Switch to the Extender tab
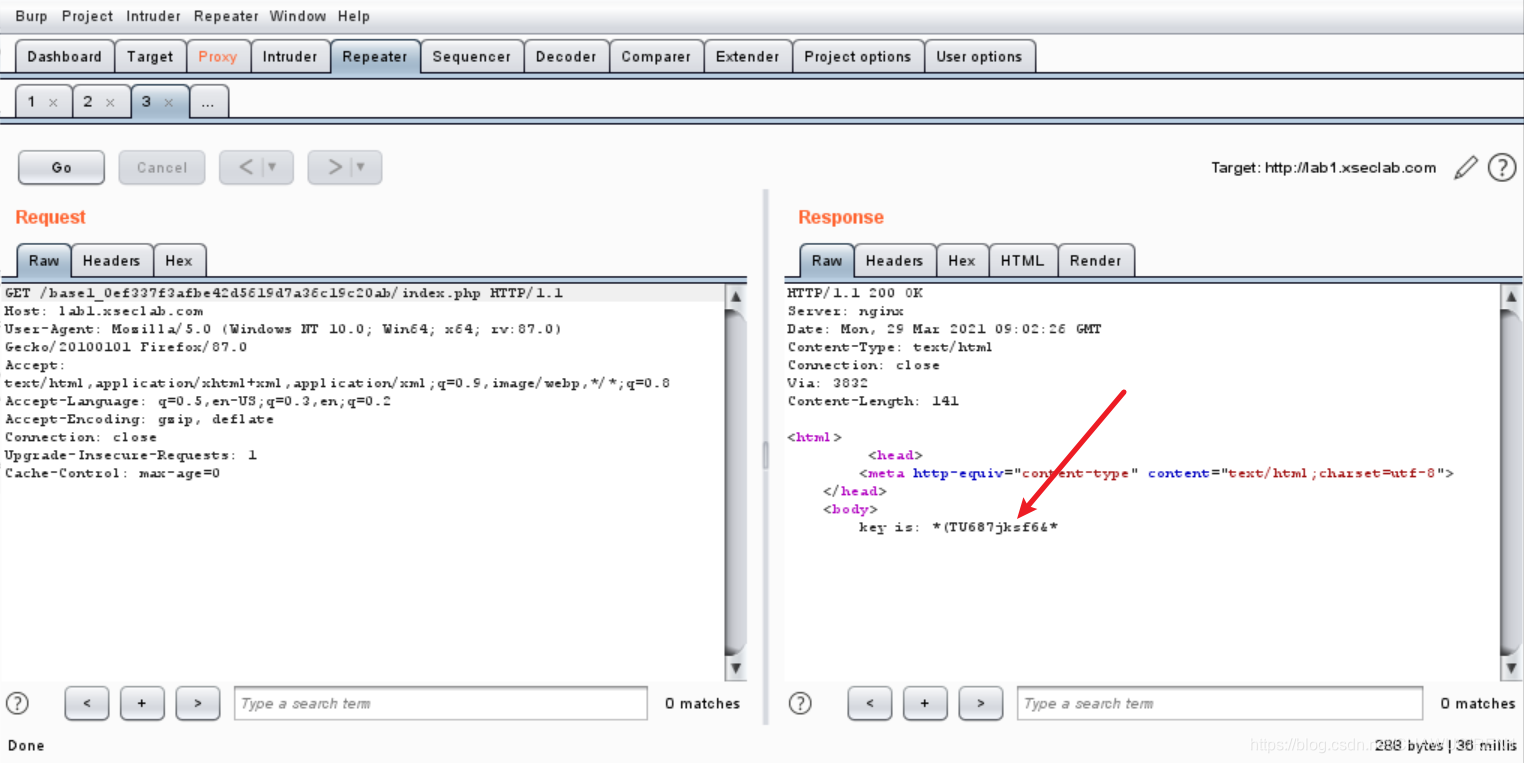The image size is (1524, 763). click(x=747, y=56)
